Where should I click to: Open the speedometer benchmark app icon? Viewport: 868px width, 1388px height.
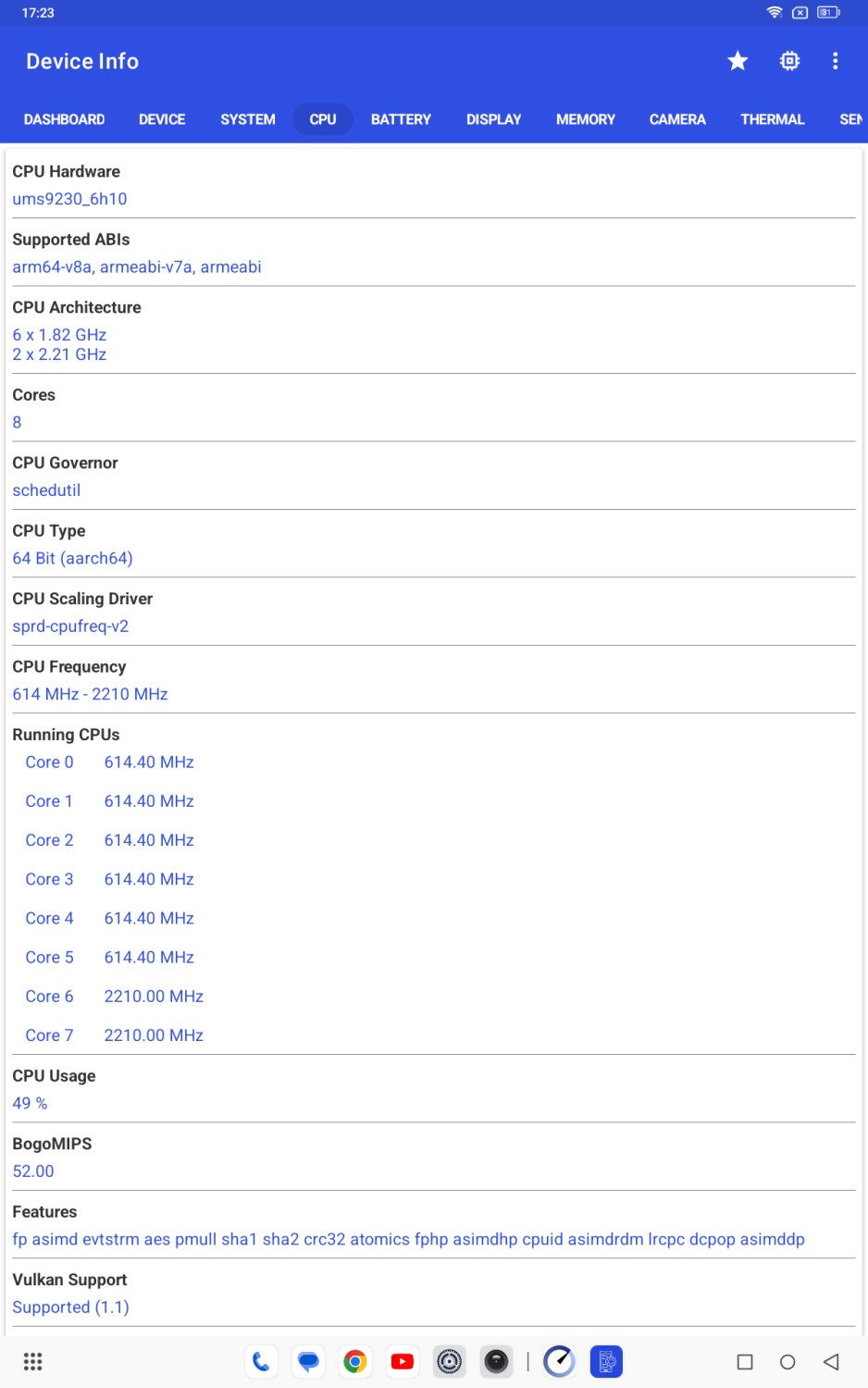[559, 1361]
